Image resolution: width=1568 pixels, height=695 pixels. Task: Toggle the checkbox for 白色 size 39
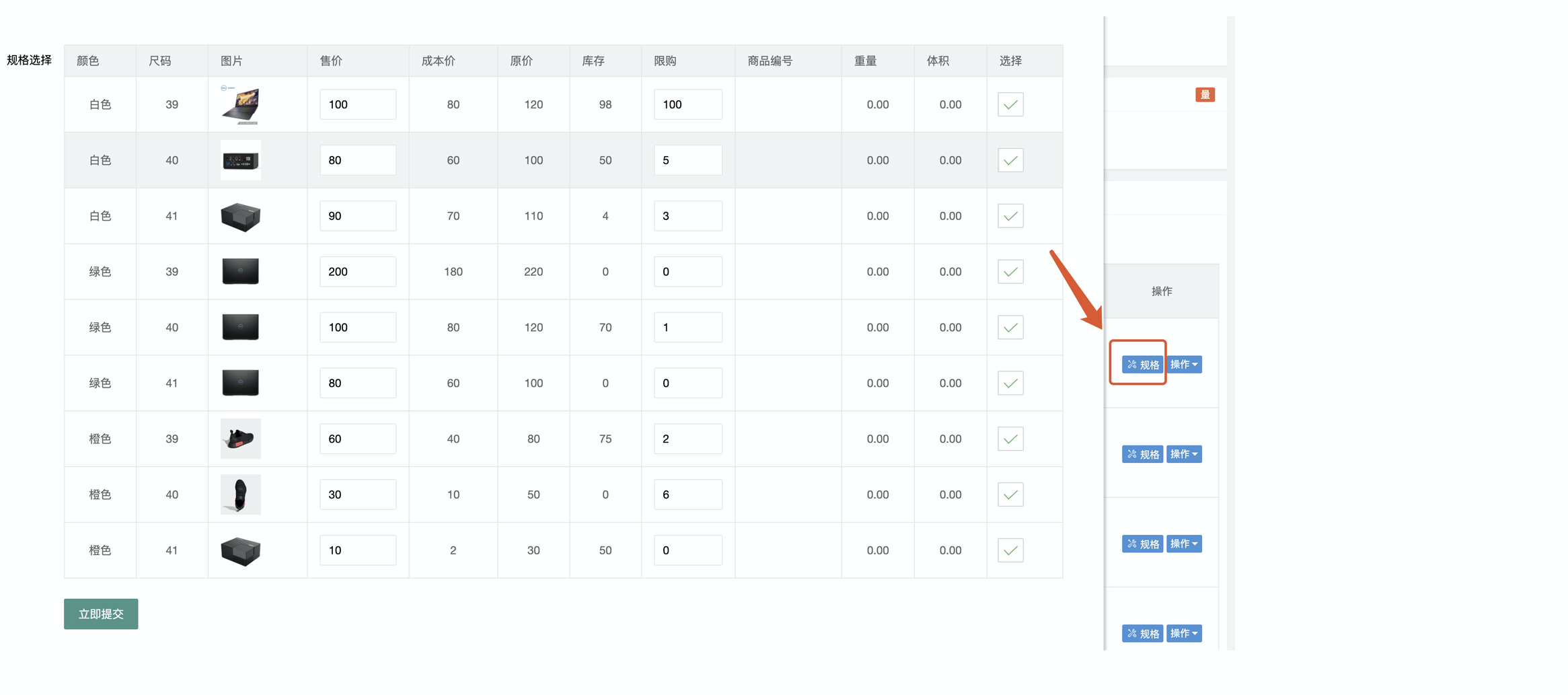[x=1010, y=104]
